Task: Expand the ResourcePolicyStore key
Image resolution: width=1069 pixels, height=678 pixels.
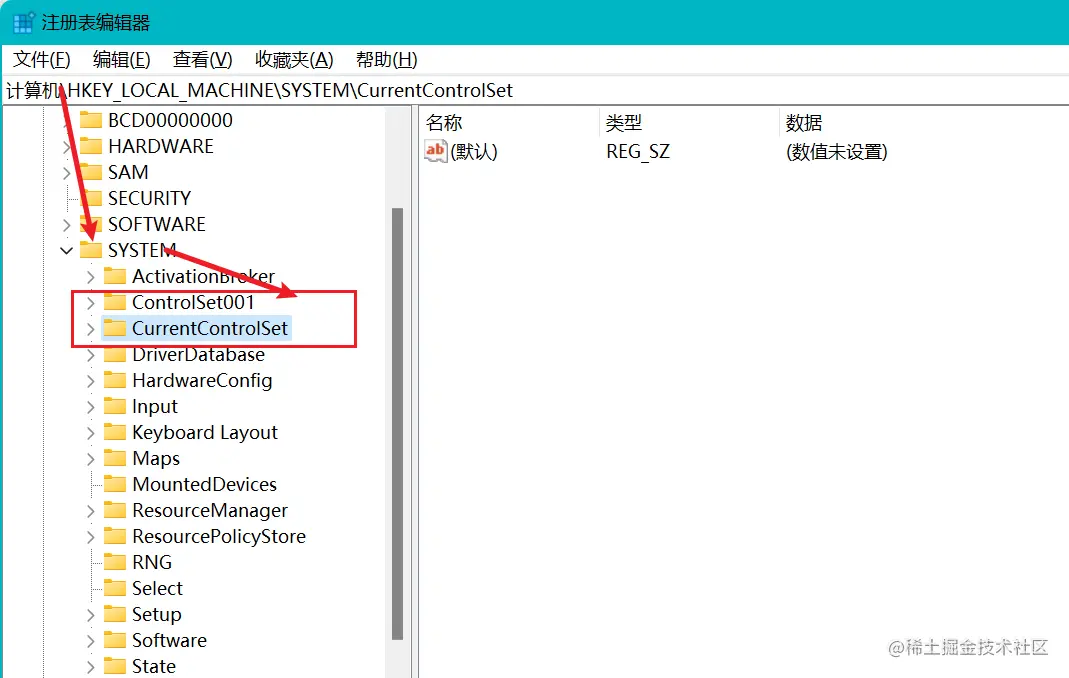Action: [91, 537]
